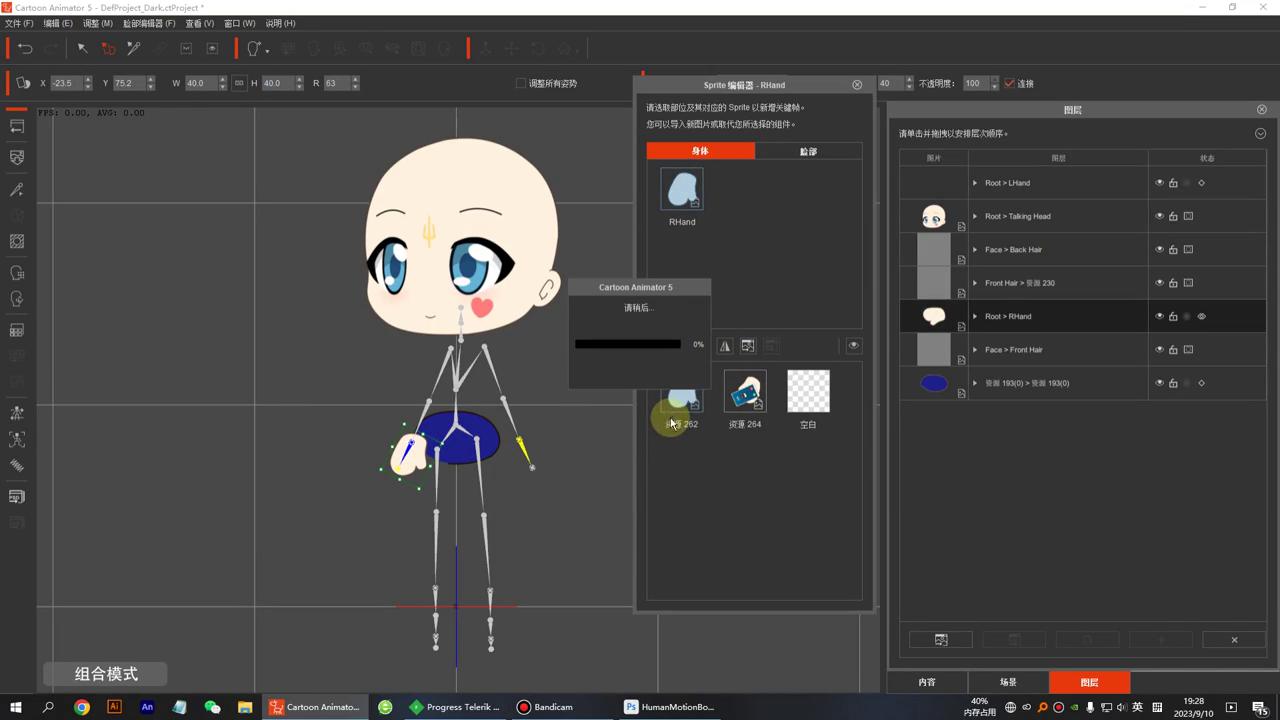Screen dimensions: 1280x720
Task: Activate the red bone transform tool
Action: tap(108, 48)
